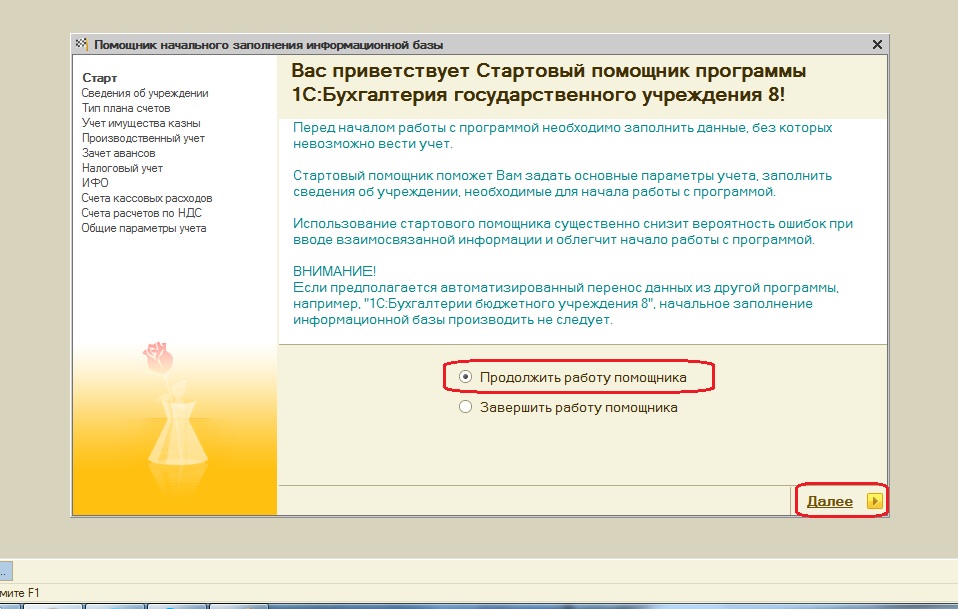
Task: Open the "Старт" step in sidebar
Action: 100,78
